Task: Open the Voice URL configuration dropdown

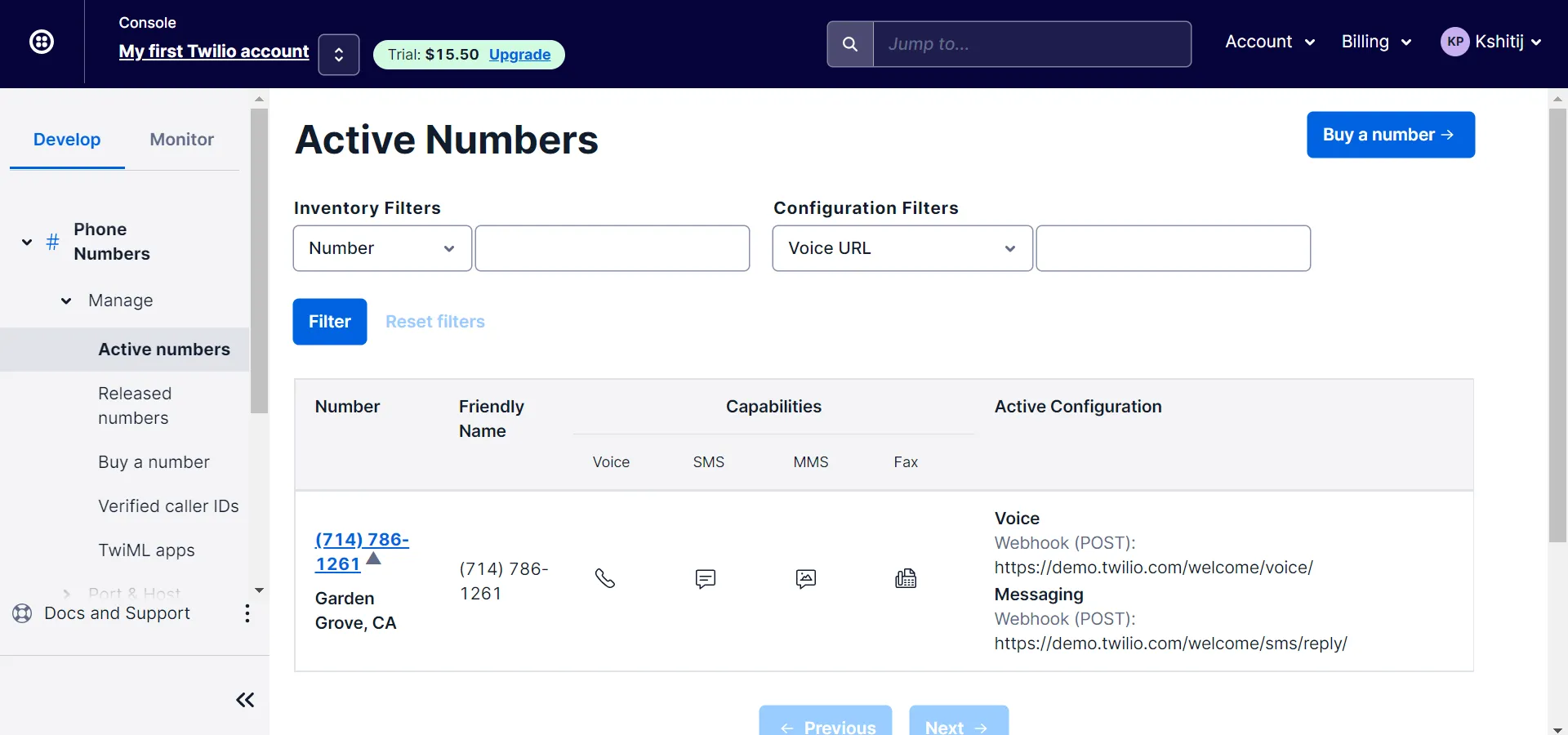Action: 902,248
